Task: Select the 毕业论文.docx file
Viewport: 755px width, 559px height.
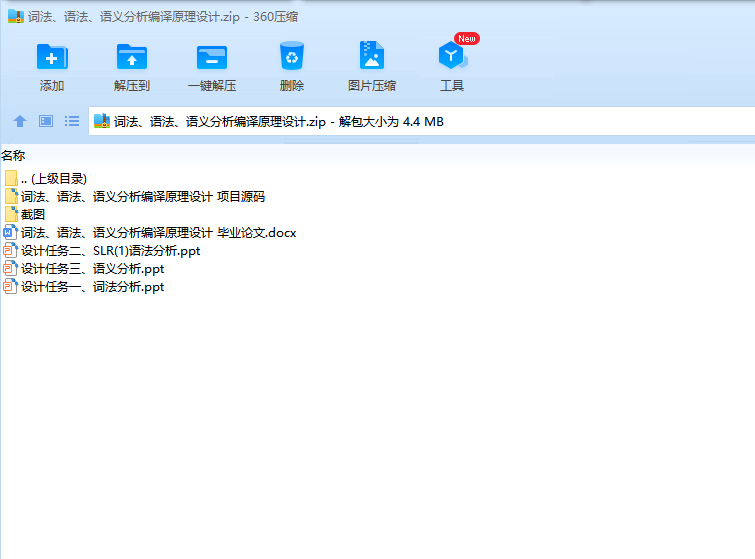Action: point(150,233)
